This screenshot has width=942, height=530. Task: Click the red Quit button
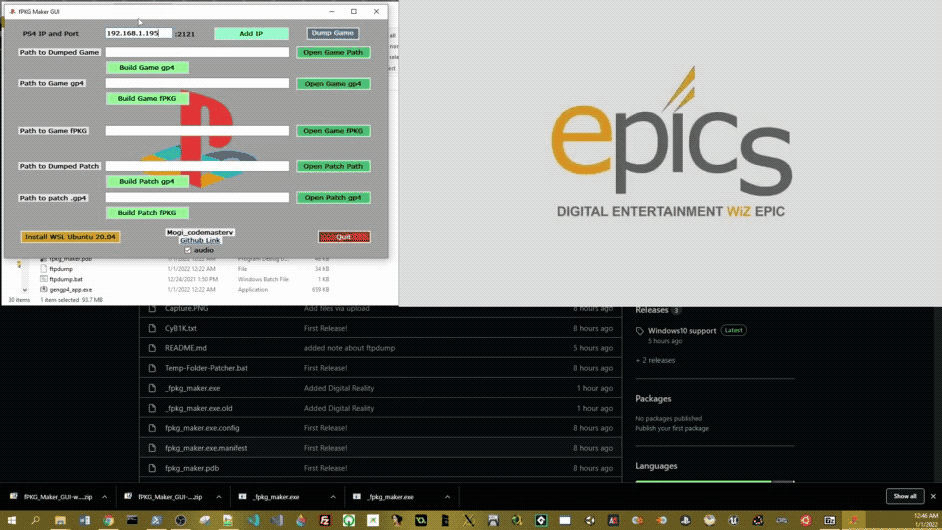point(344,237)
